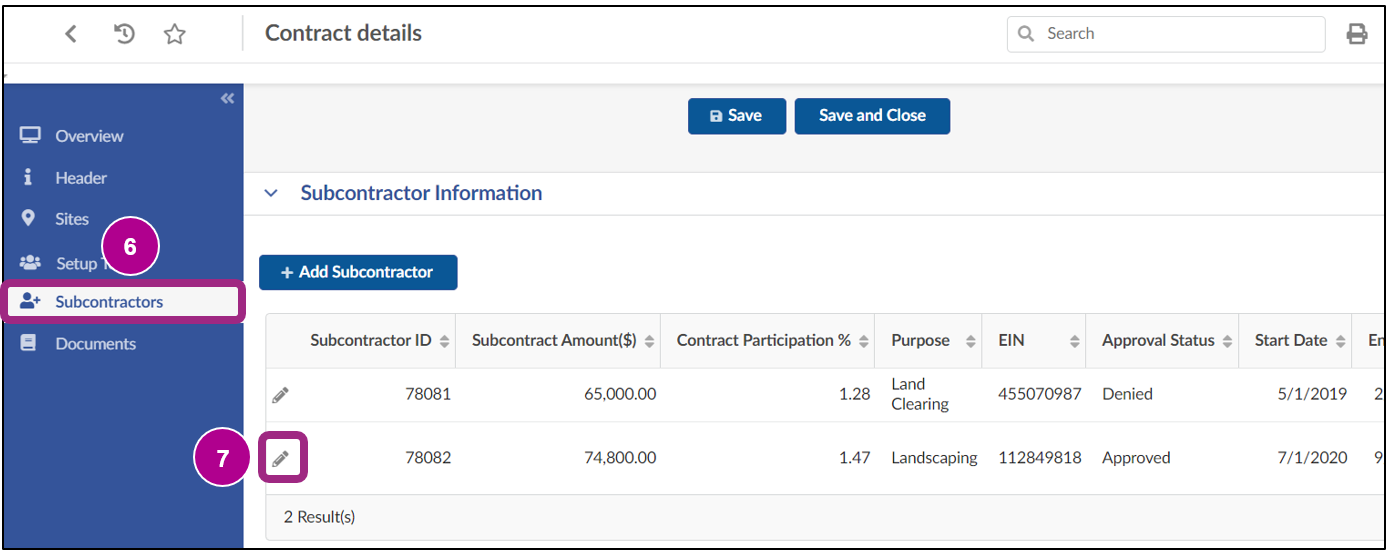The width and height of the screenshot is (1392, 555).
Task: Open the recent history clock icon
Action: (x=124, y=34)
